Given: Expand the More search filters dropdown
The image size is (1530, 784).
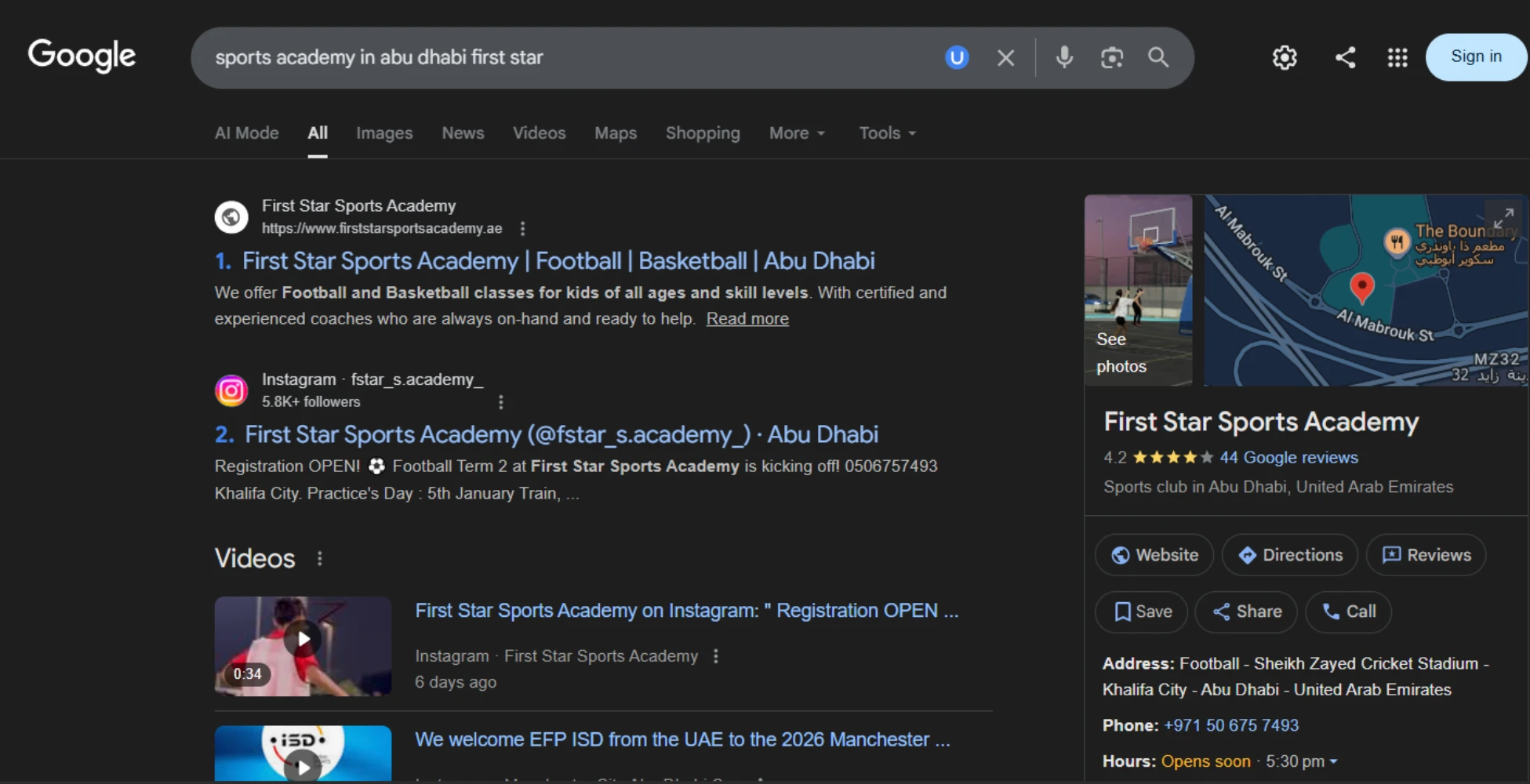Looking at the screenshot, I should click(797, 133).
